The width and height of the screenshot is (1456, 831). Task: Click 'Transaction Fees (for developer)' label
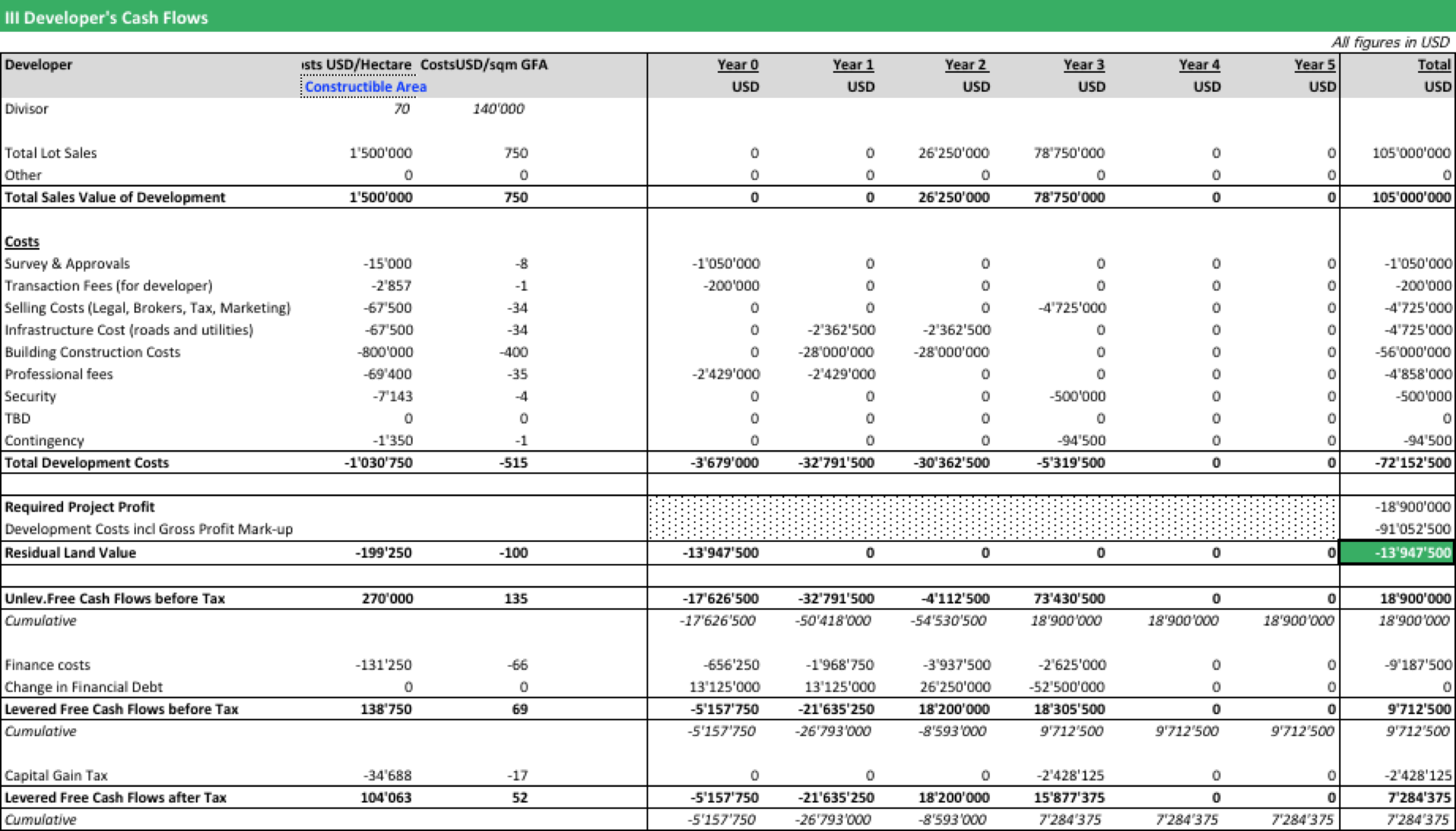coord(109,285)
